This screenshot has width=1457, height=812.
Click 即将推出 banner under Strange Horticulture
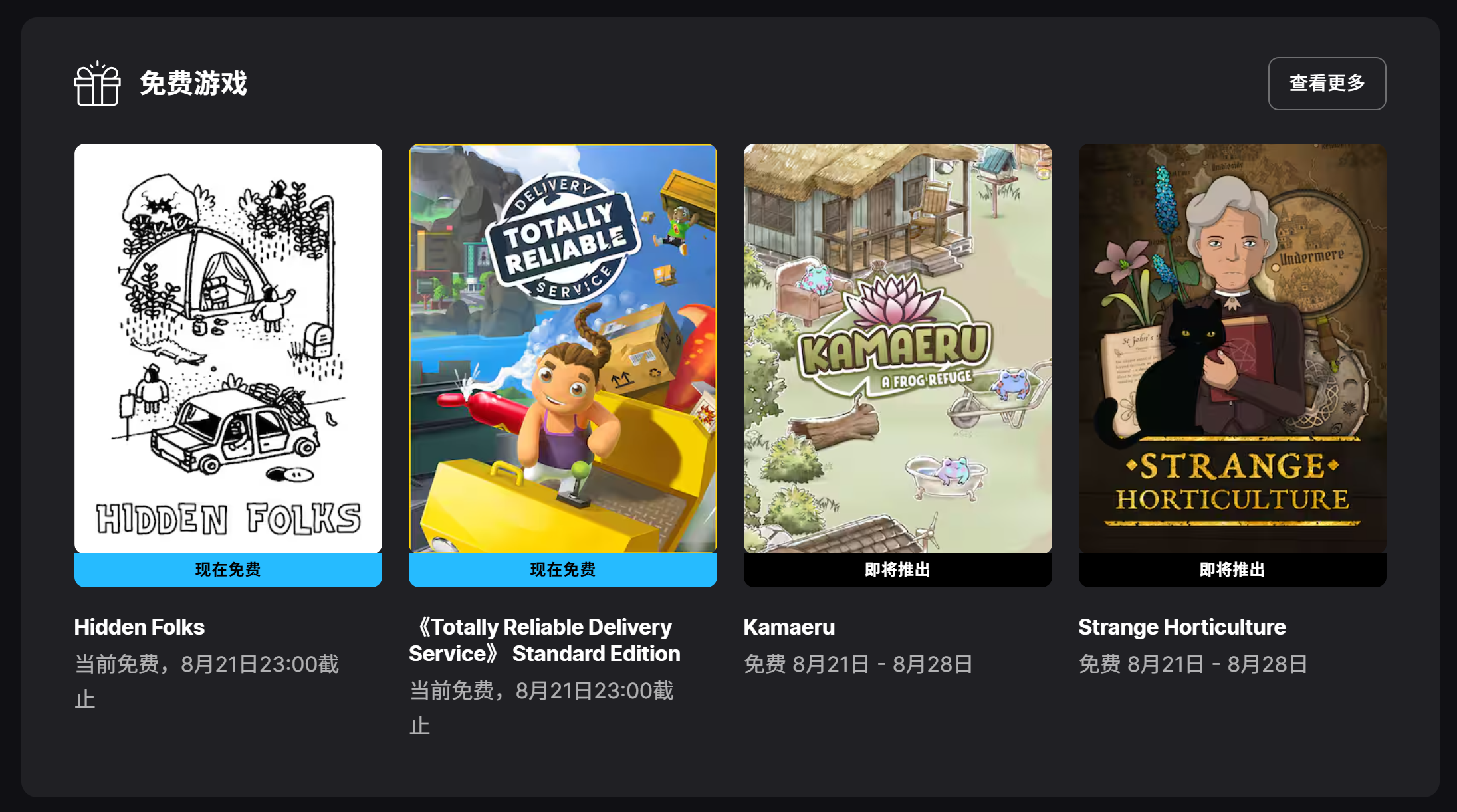tap(1232, 569)
